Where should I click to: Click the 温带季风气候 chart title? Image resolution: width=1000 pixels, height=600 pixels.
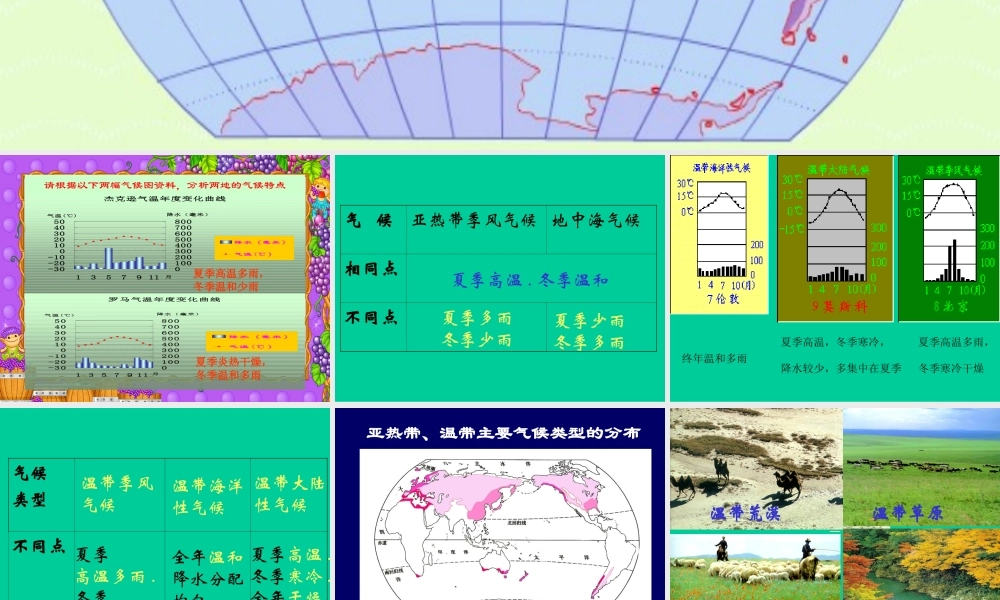click(954, 170)
